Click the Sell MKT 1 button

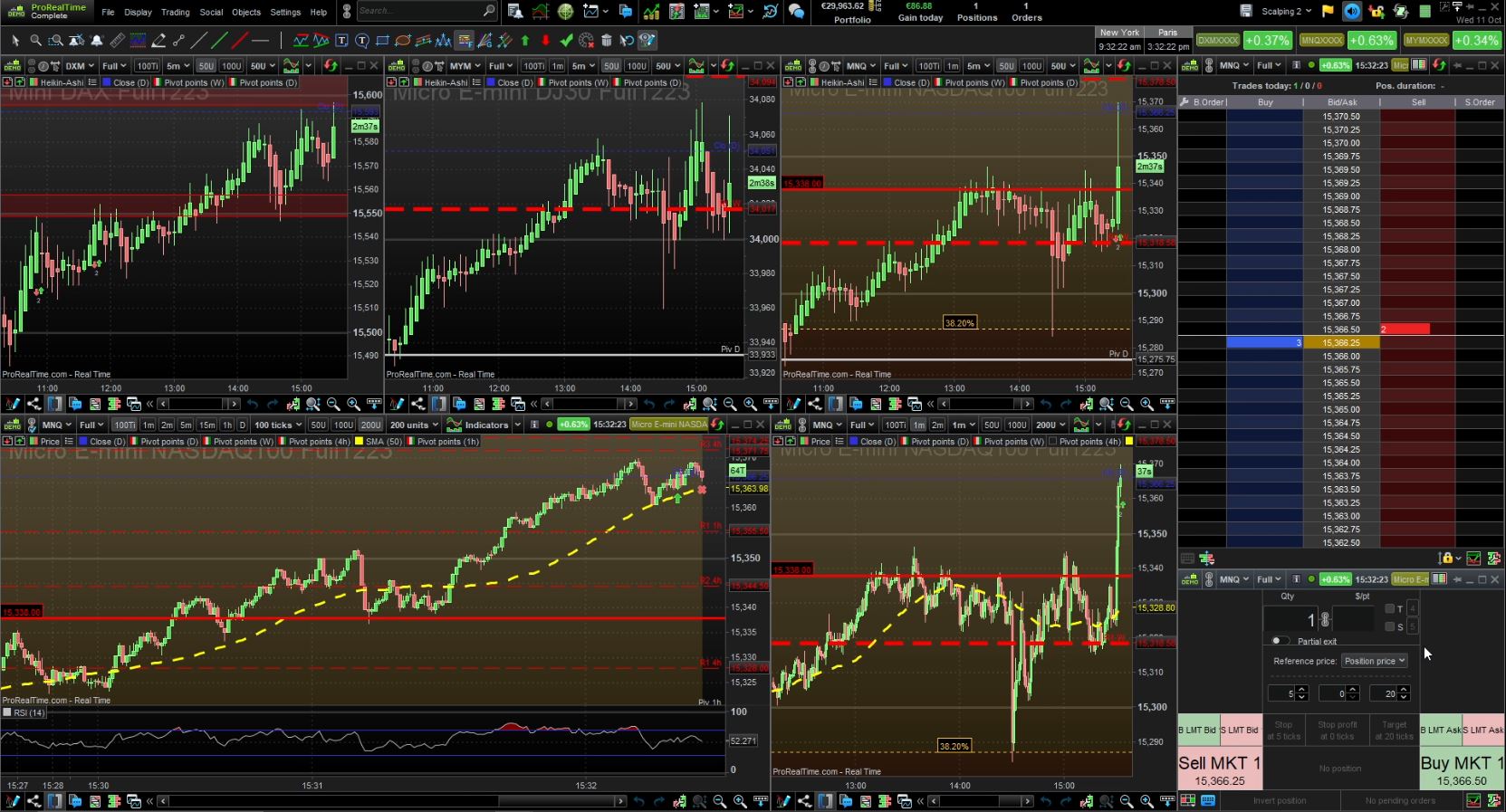click(1219, 769)
